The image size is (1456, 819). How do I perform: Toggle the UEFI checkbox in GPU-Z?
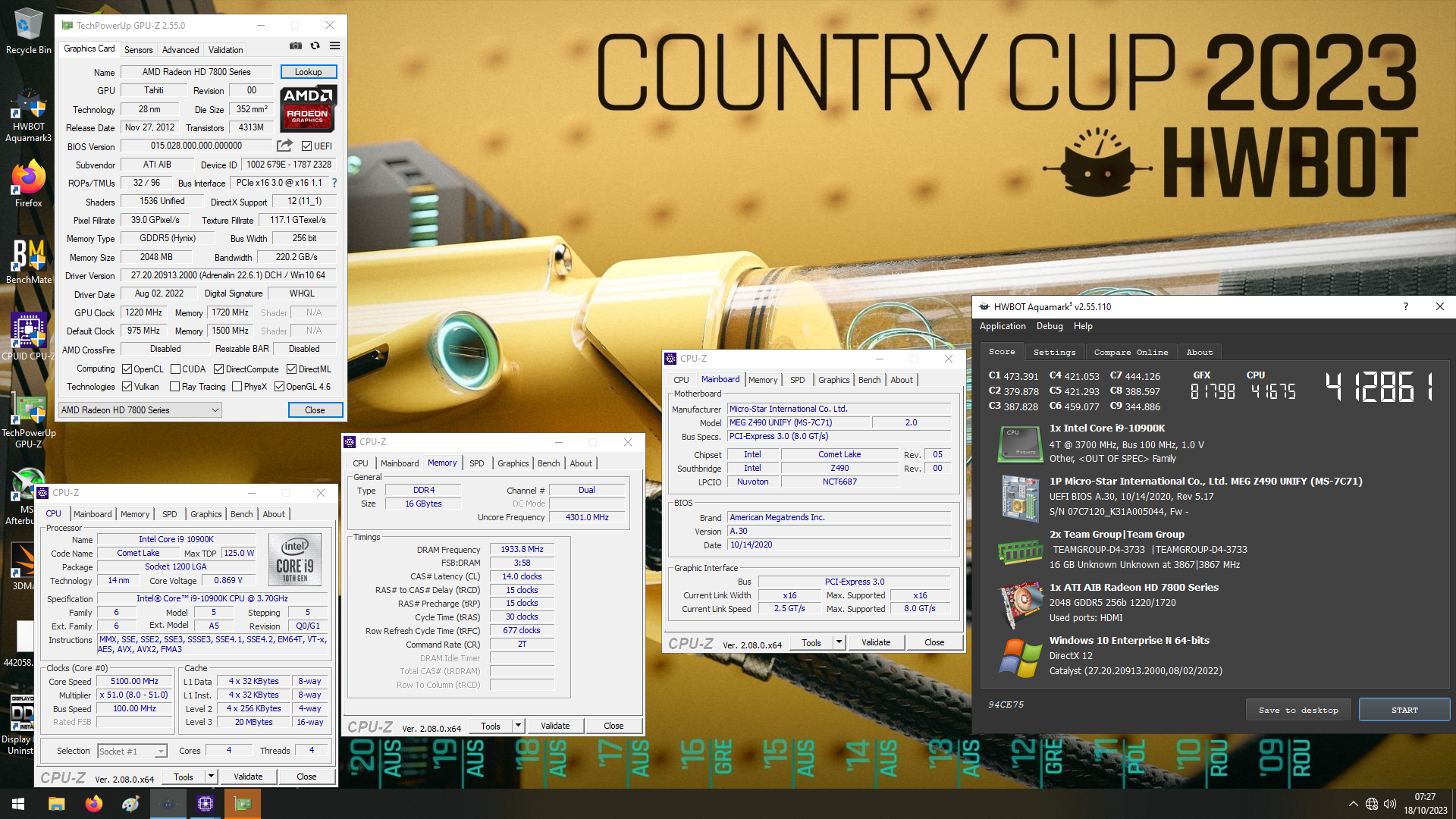(306, 146)
